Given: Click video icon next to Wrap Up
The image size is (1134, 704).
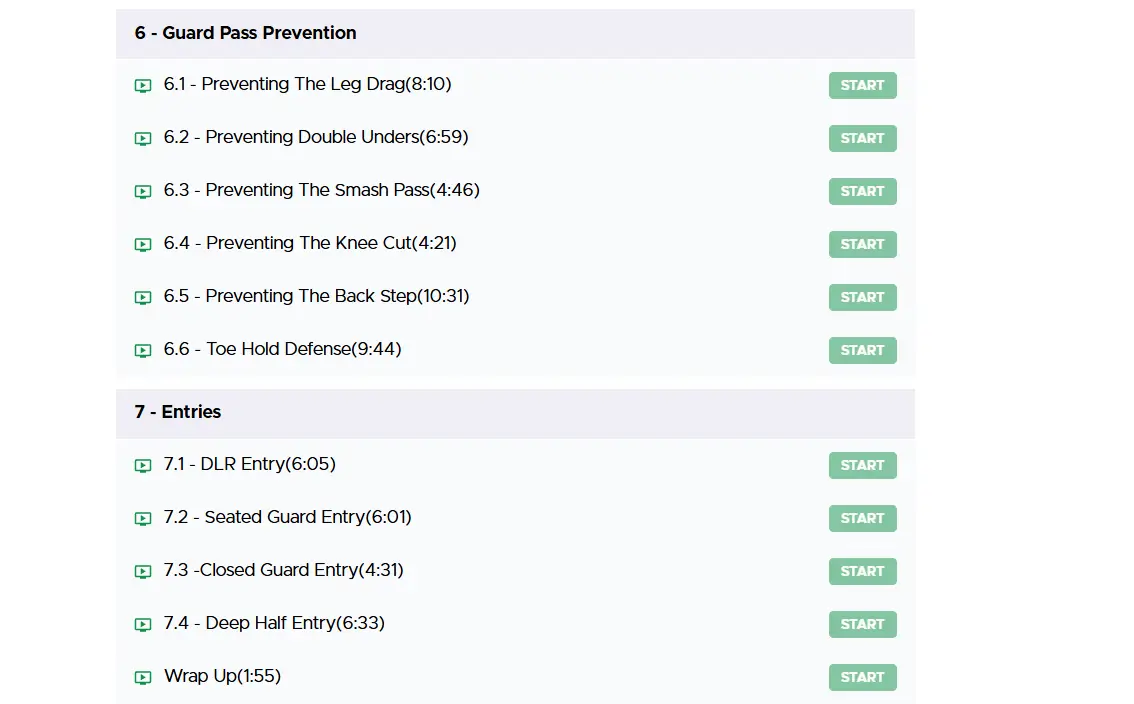Looking at the screenshot, I should 143,678.
